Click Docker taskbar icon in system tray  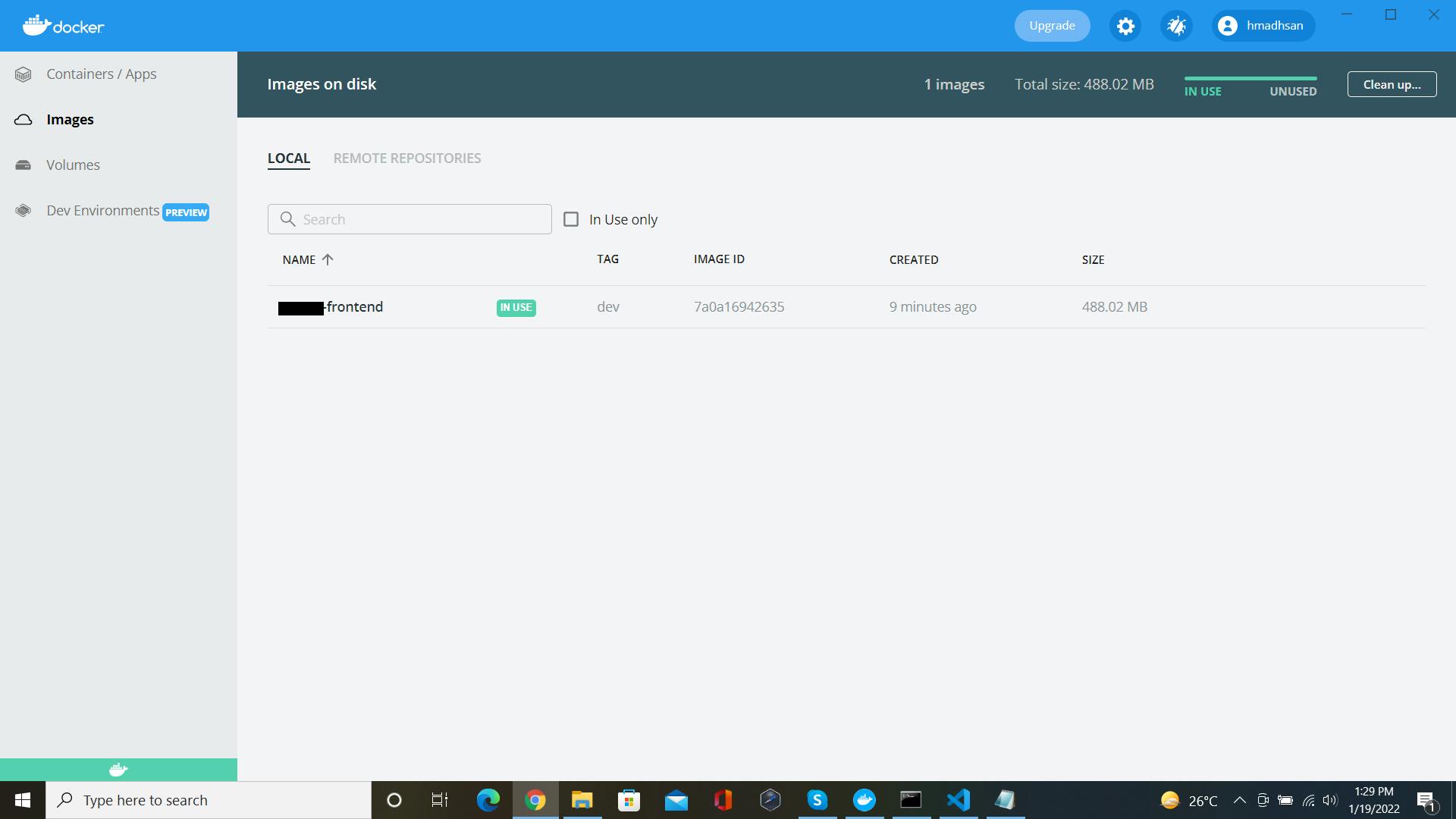(864, 800)
